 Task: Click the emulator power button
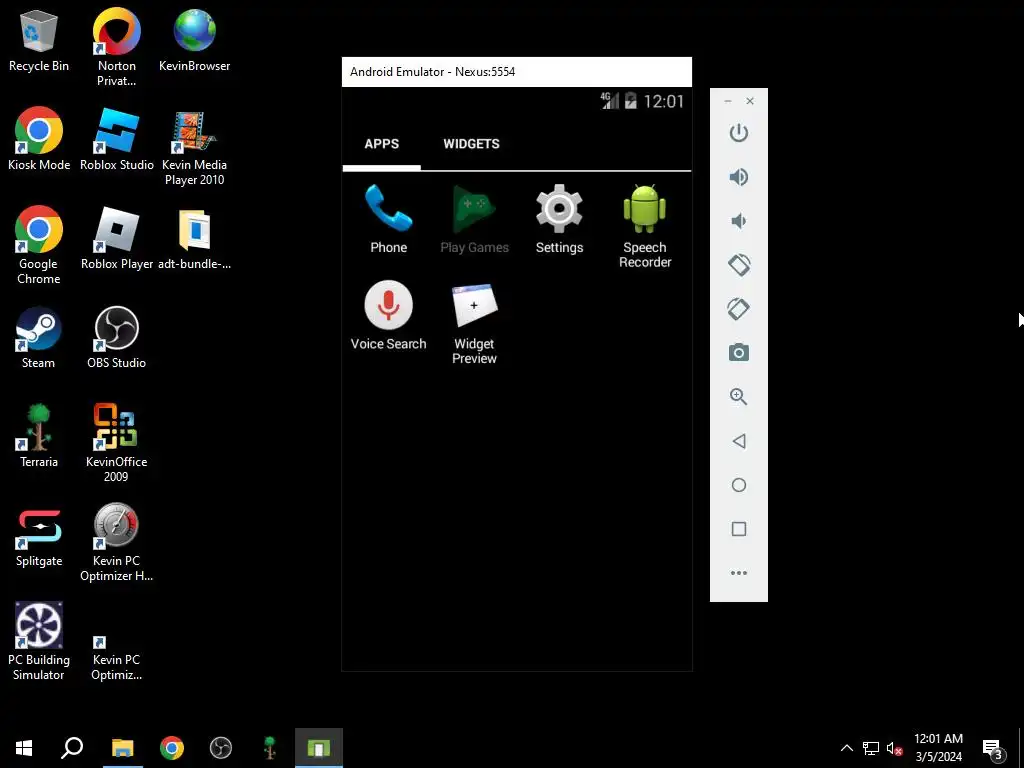point(739,133)
